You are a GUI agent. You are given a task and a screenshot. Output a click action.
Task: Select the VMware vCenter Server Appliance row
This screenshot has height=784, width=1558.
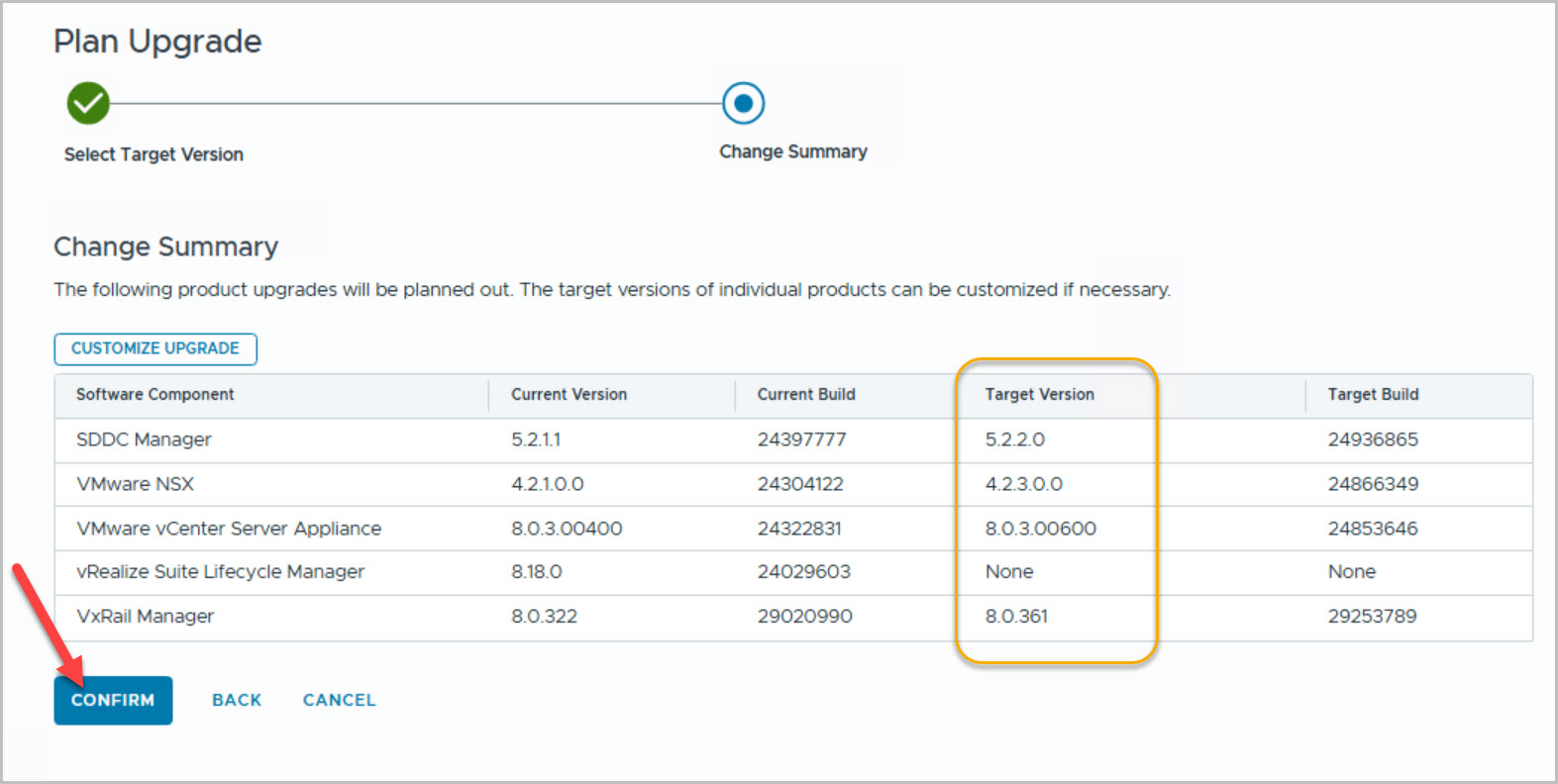click(229, 529)
